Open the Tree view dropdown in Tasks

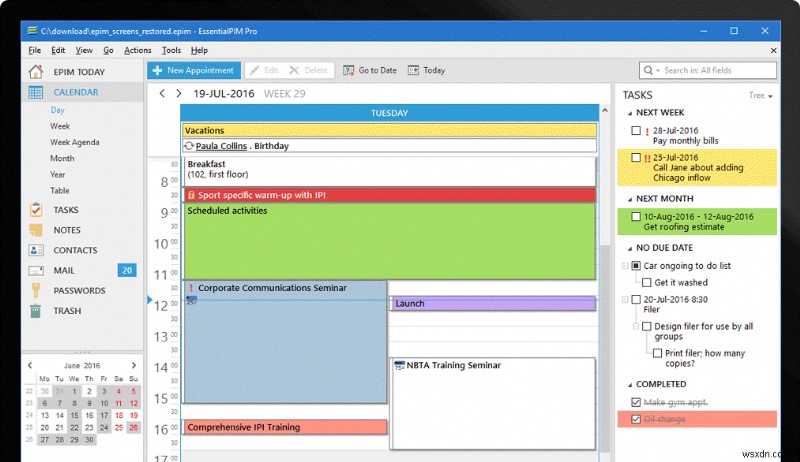coord(760,95)
